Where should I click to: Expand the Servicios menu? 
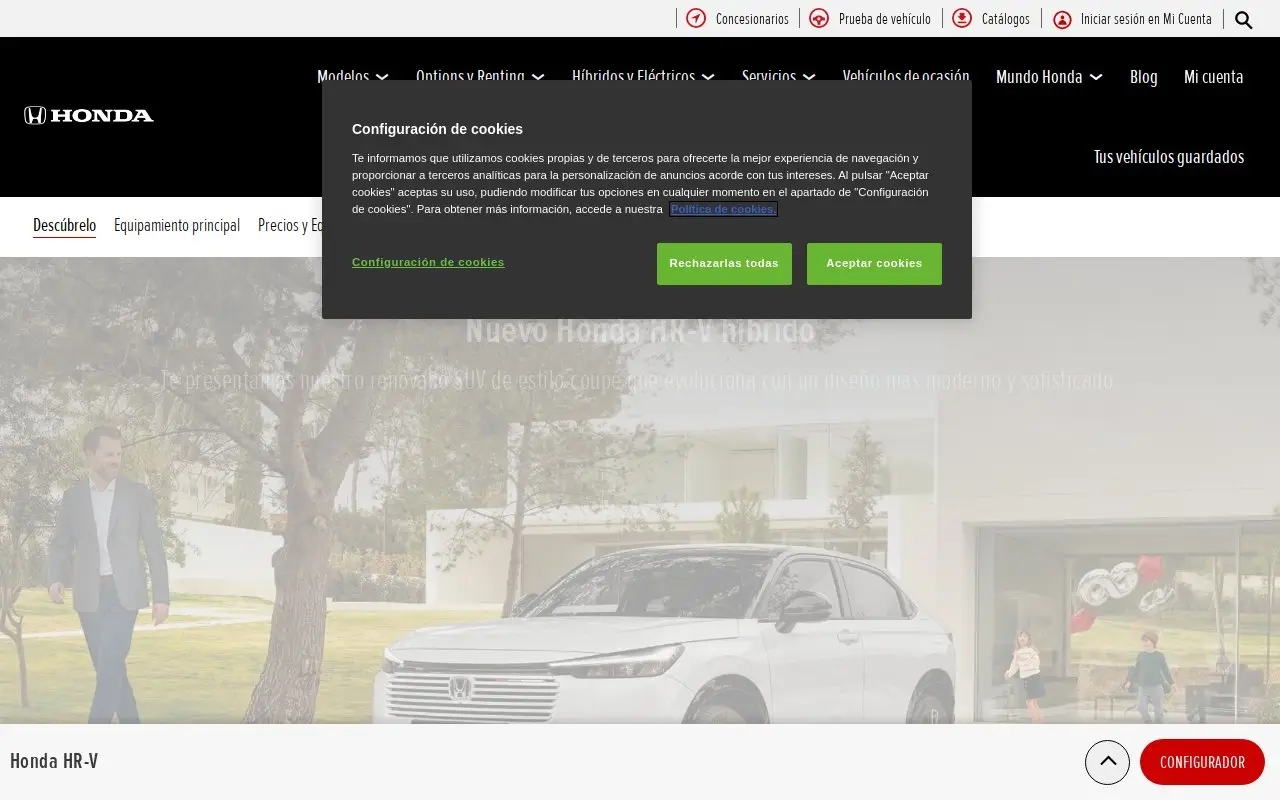point(778,76)
